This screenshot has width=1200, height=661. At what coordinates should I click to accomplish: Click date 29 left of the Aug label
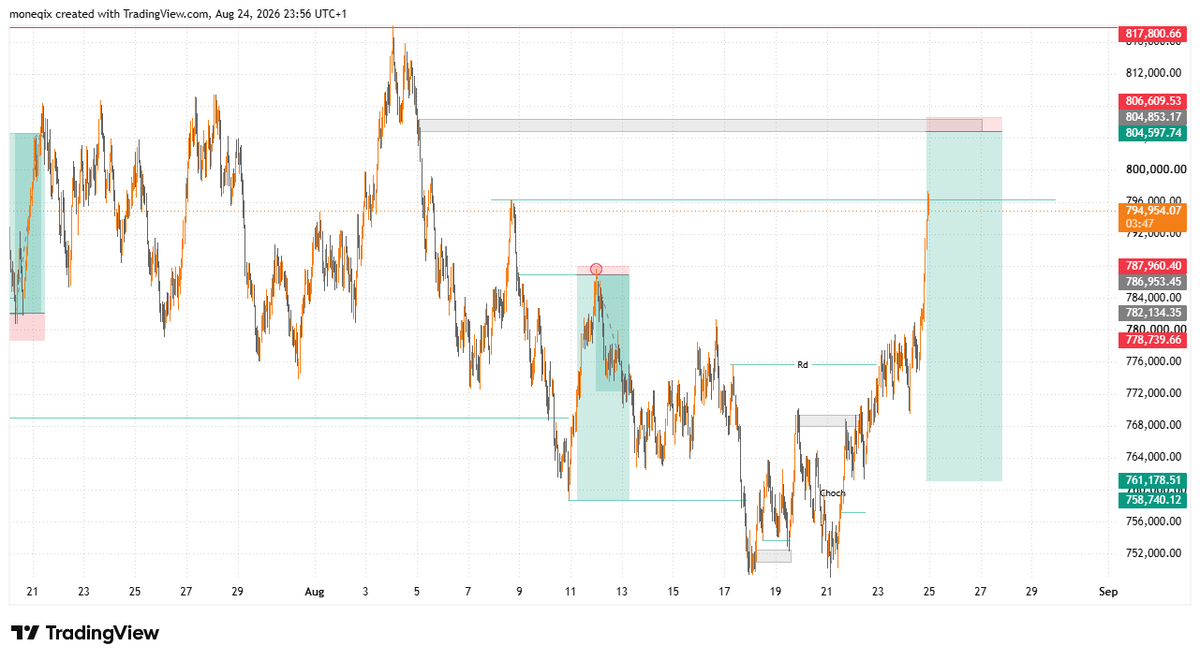(x=237, y=591)
